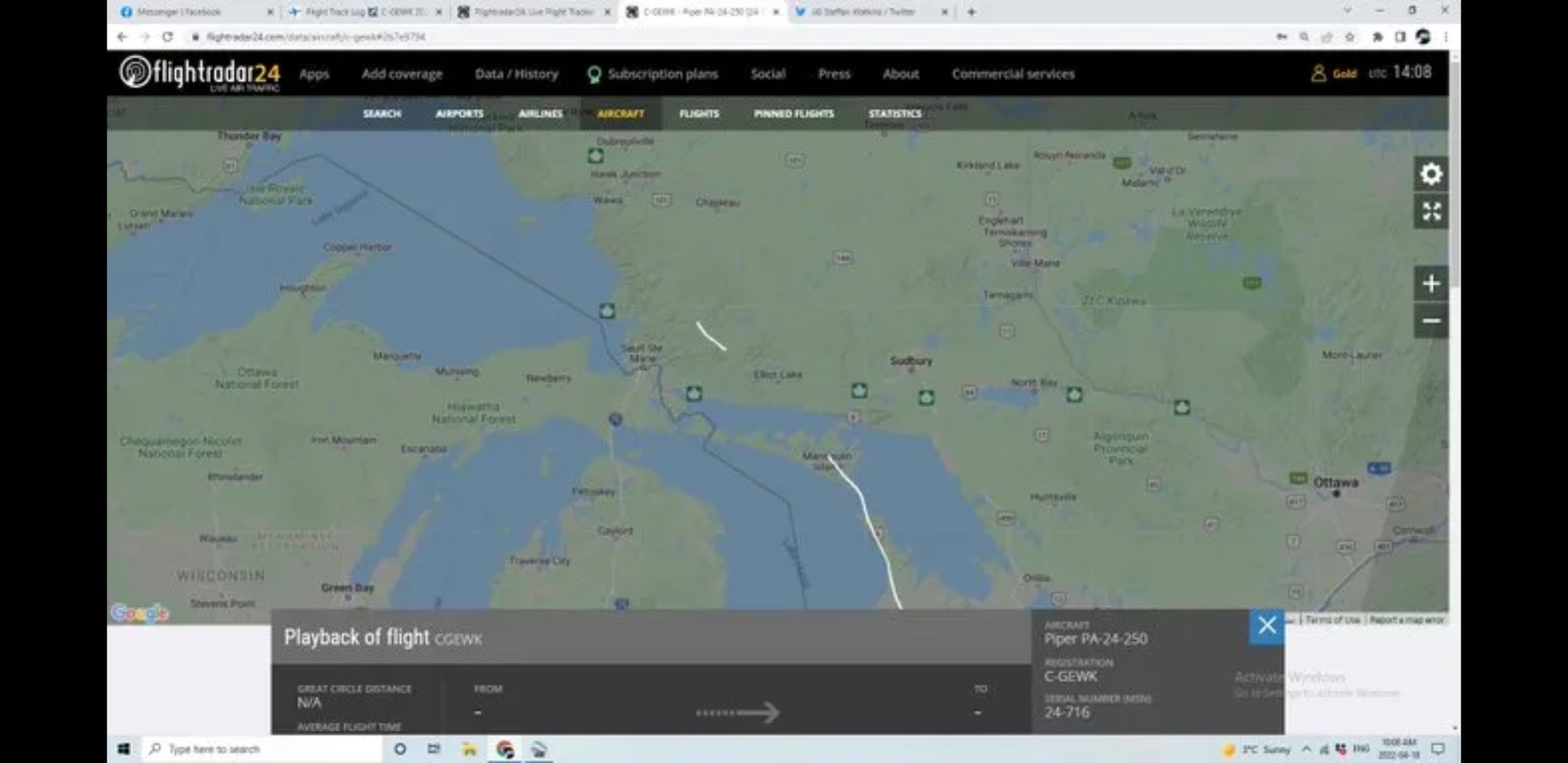Open the Windows Start menu
This screenshot has height=763, width=1568.
(124, 749)
